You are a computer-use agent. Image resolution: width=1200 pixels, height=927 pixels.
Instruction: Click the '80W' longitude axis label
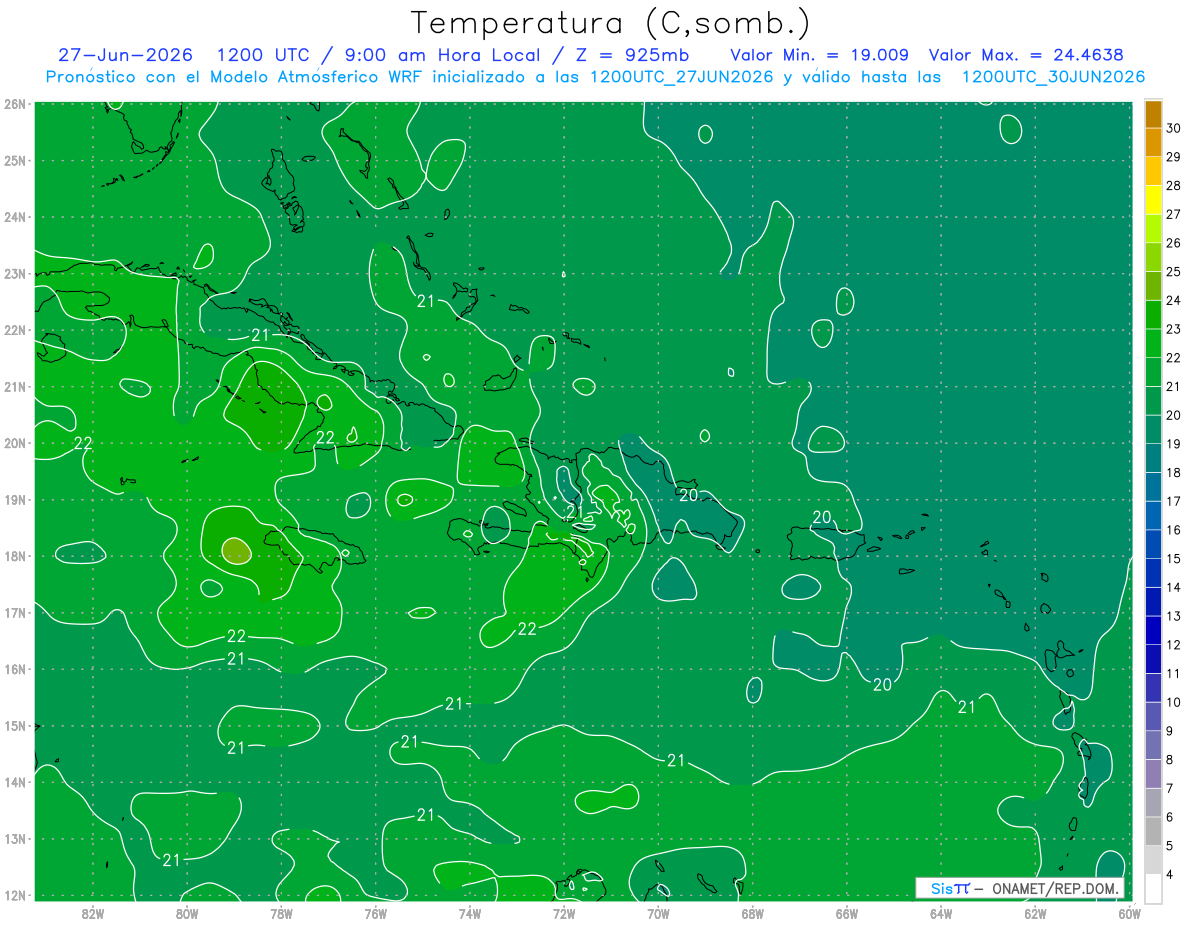click(x=187, y=913)
